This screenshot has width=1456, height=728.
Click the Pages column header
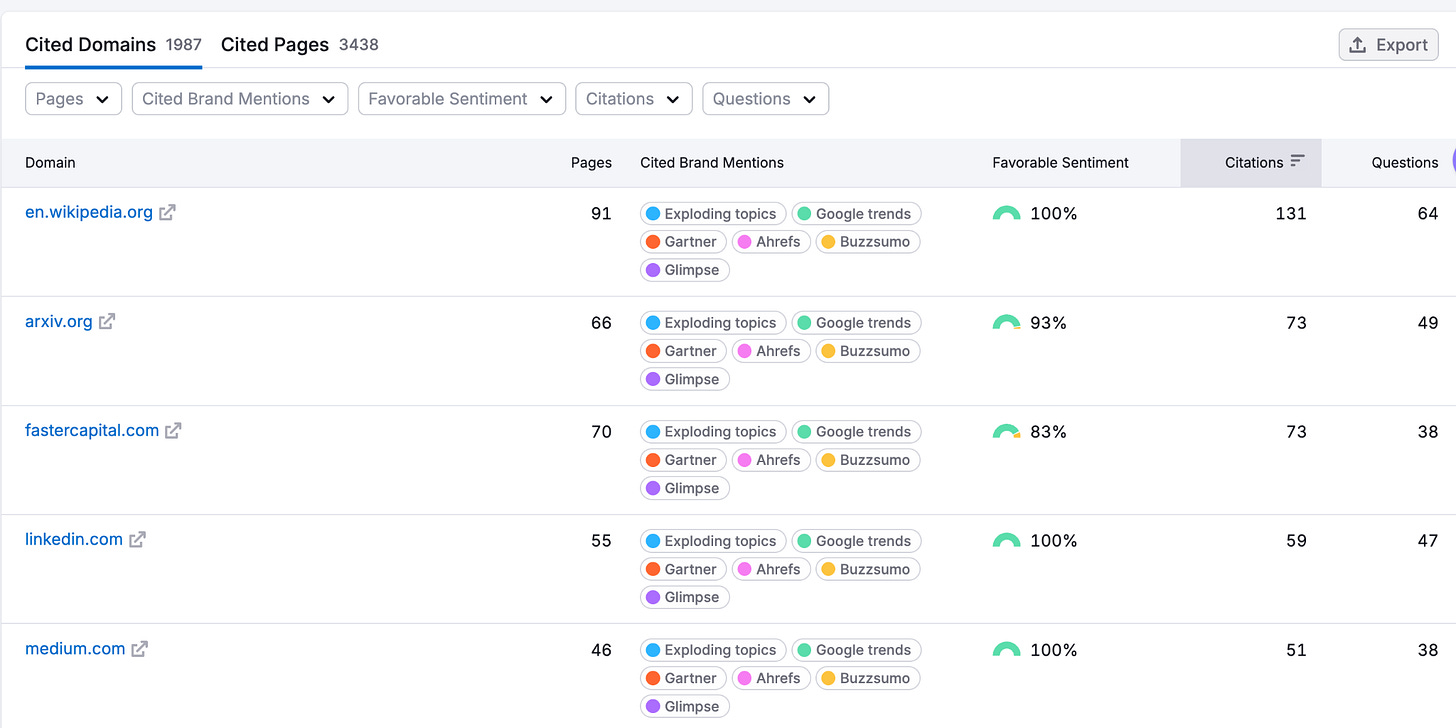(591, 163)
